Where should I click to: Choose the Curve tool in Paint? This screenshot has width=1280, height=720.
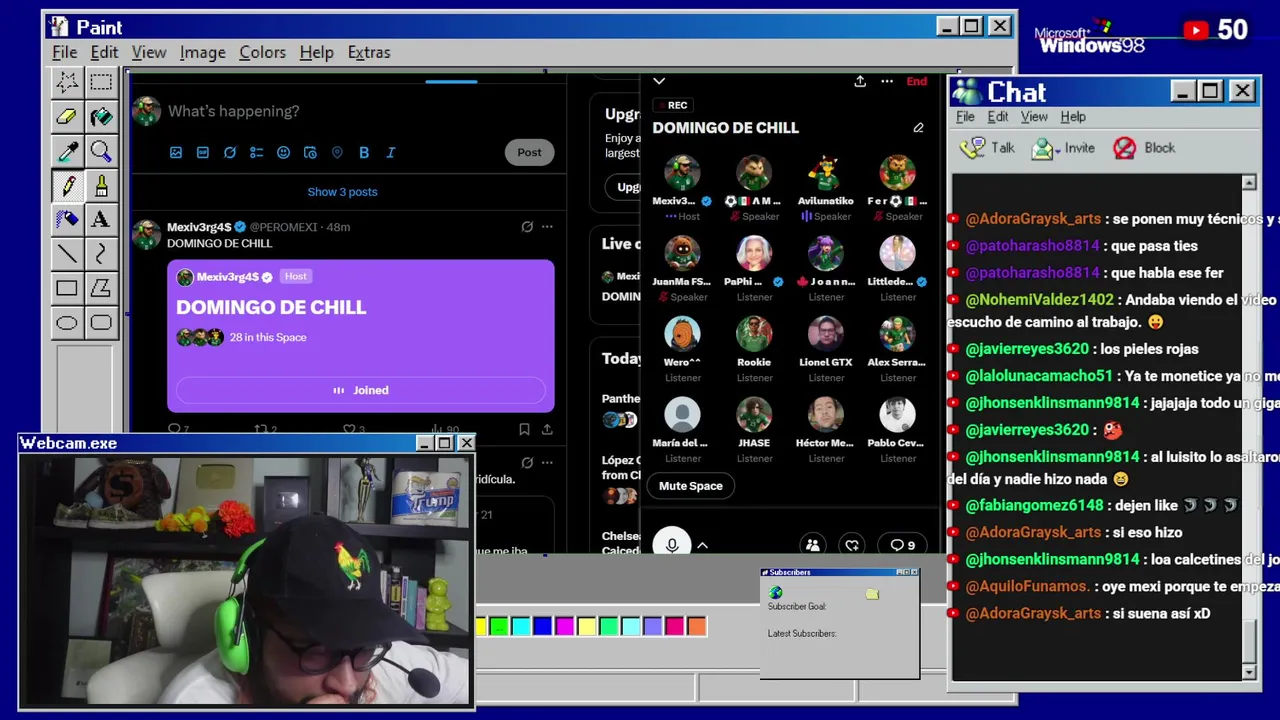(101, 254)
